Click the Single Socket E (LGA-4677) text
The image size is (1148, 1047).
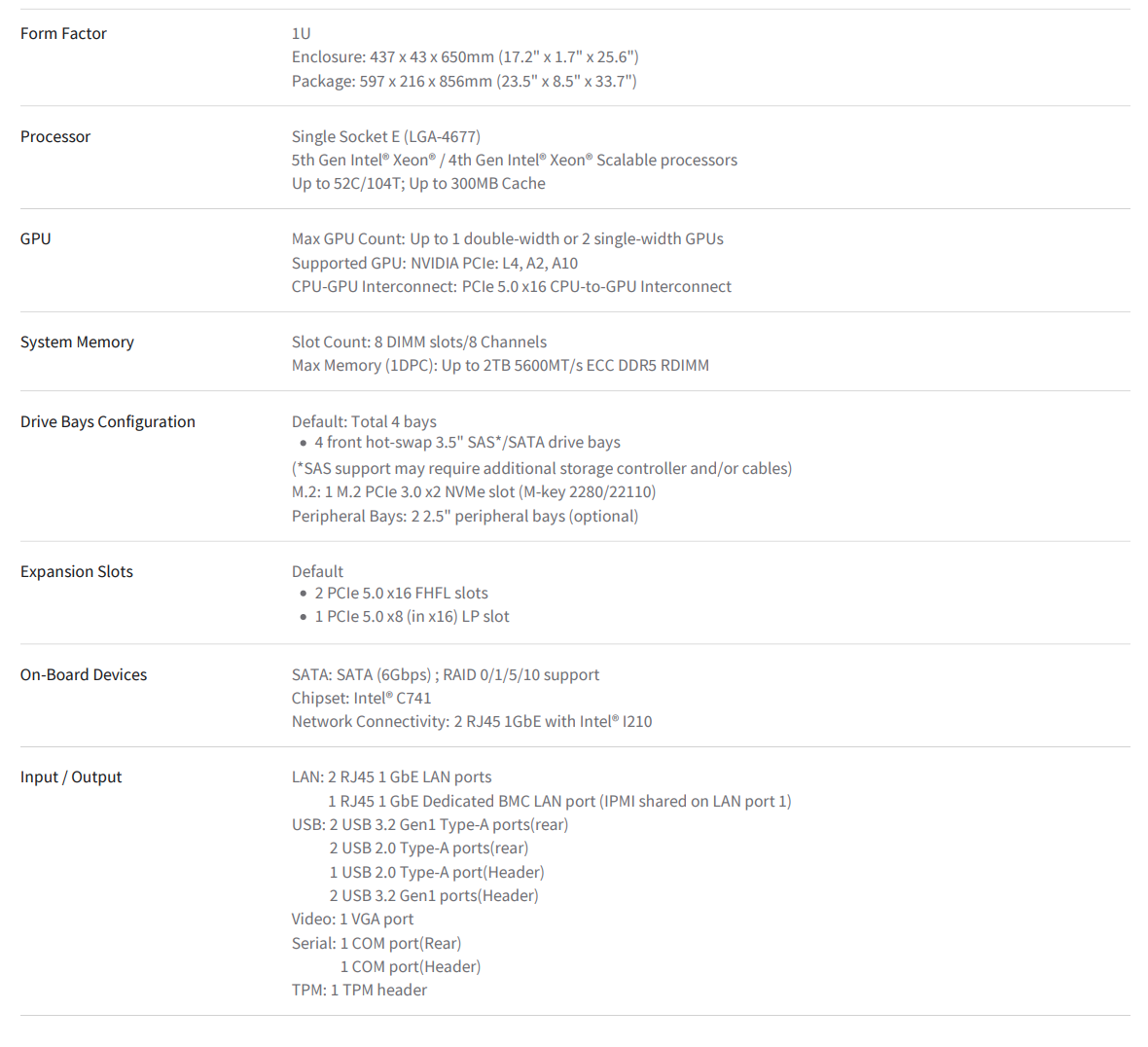pos(386,137)
